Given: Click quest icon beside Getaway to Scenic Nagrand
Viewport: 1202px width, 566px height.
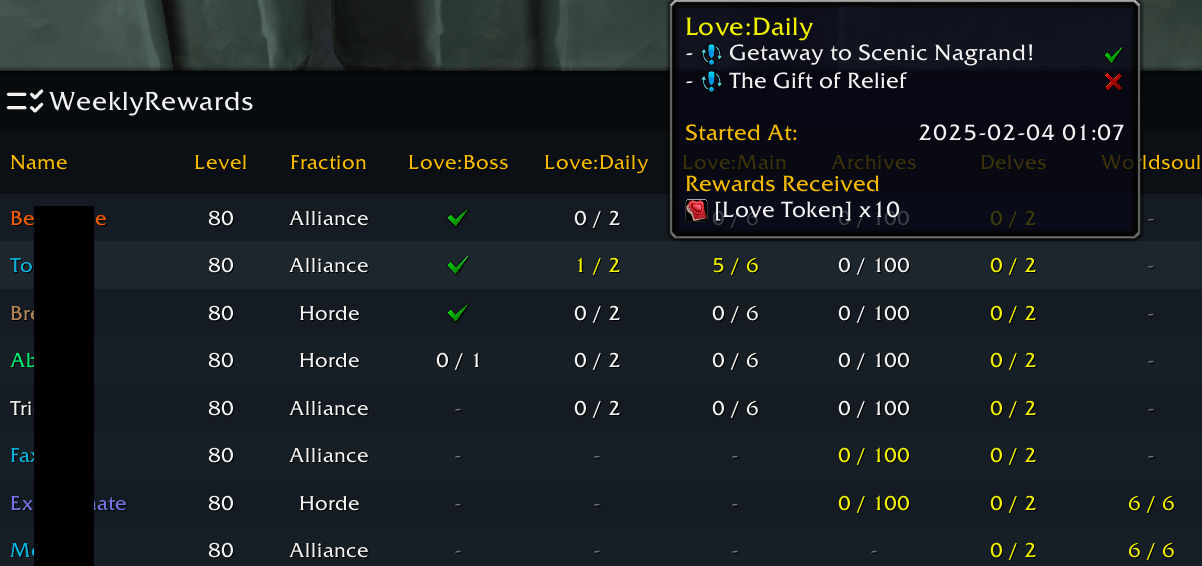Looking at the screenshot, I should [711, 54].
